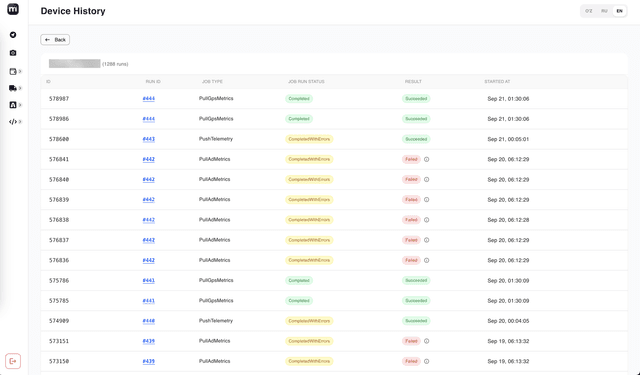
Task: Open the compass location sidebar icon
Action: tap(13, 35)
